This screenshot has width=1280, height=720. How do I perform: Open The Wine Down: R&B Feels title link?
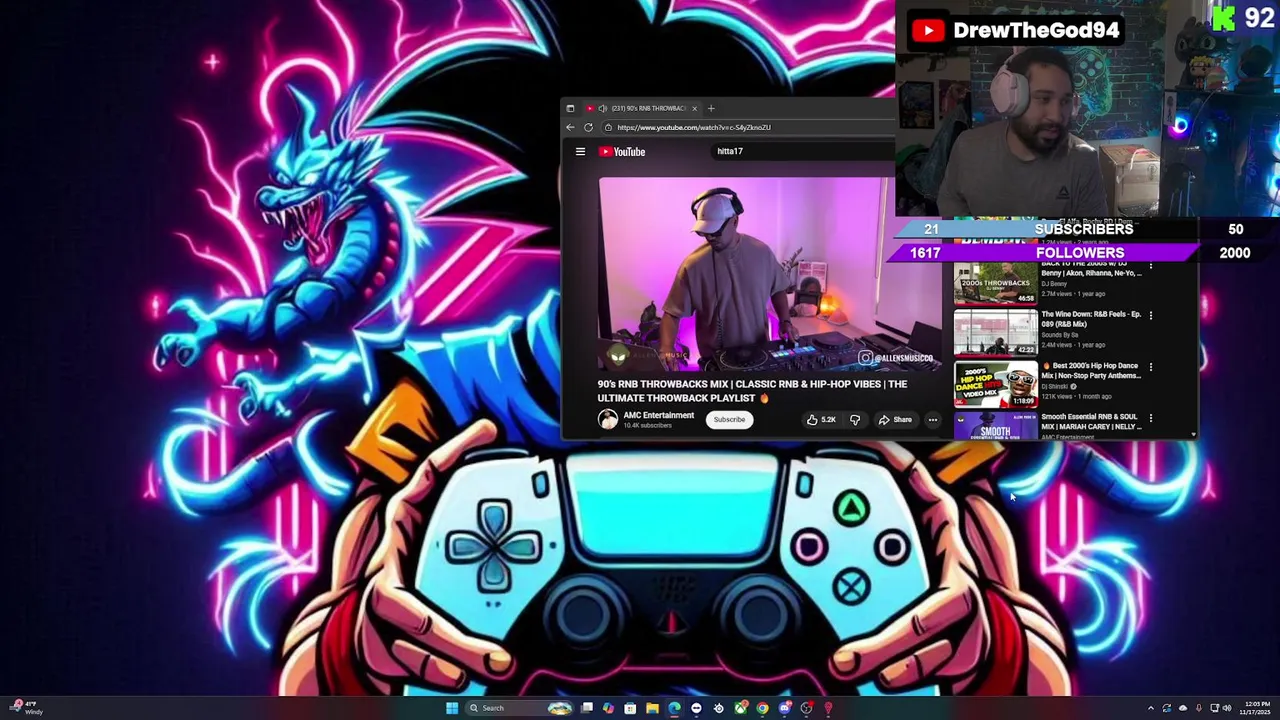(x=1091, y=319)
